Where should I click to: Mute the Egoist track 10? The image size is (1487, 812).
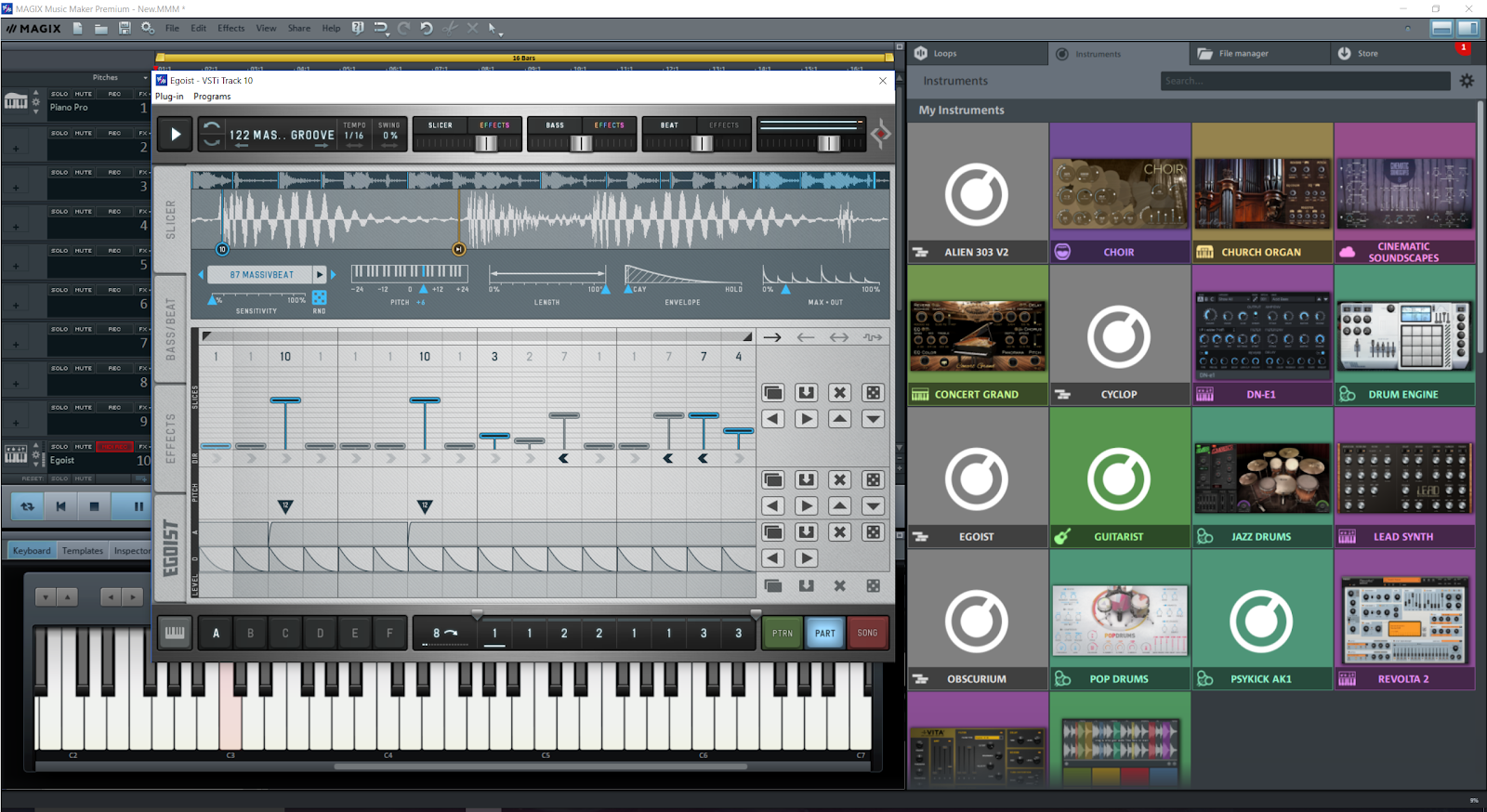tap(84, 447)
